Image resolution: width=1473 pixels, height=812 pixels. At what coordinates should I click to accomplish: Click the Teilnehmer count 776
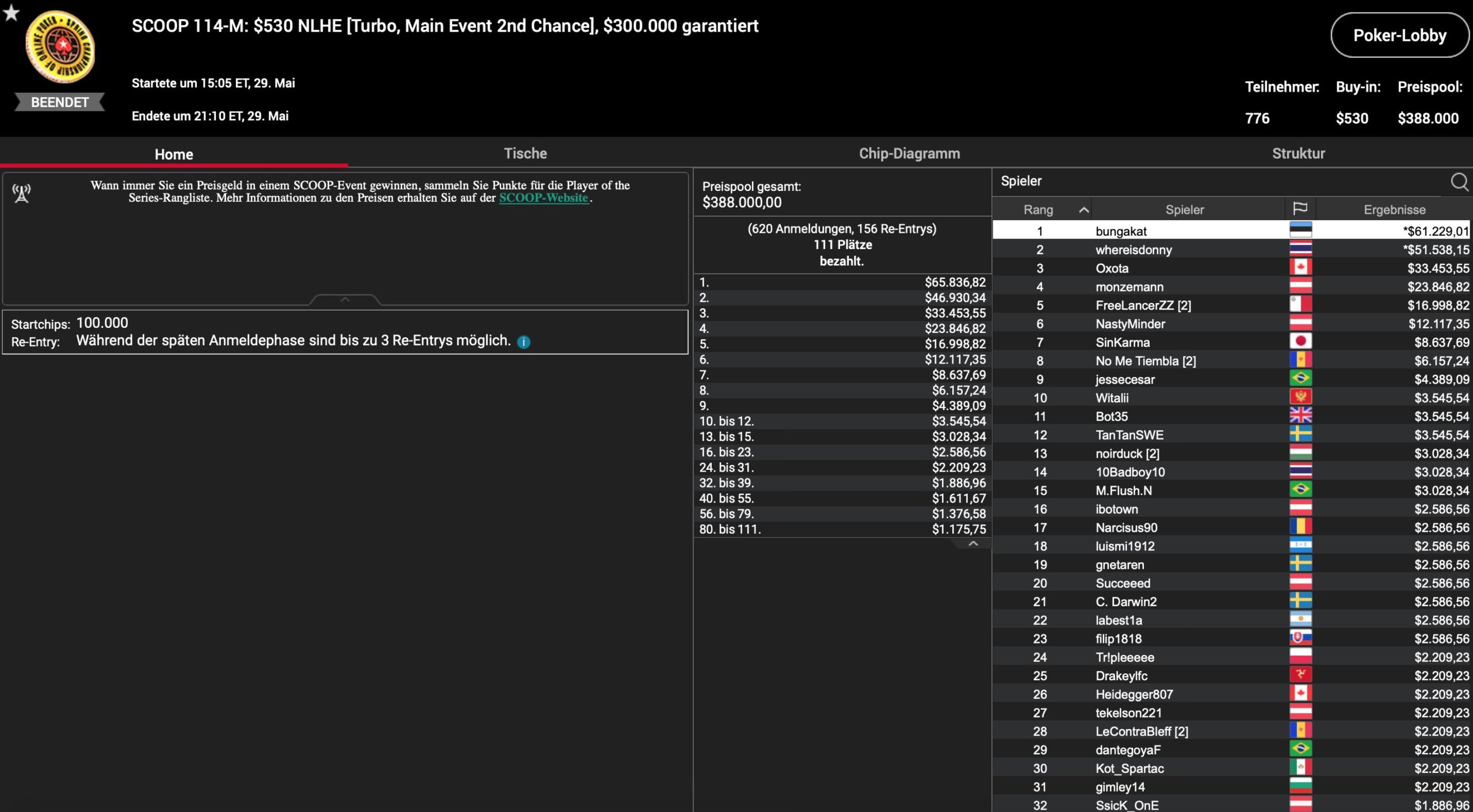(x=1257, y=118)
